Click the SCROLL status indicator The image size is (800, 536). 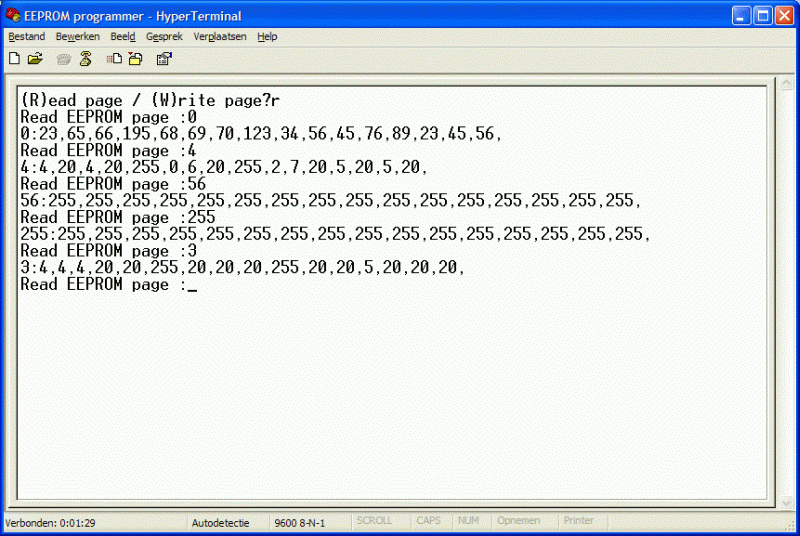point(374,521)
